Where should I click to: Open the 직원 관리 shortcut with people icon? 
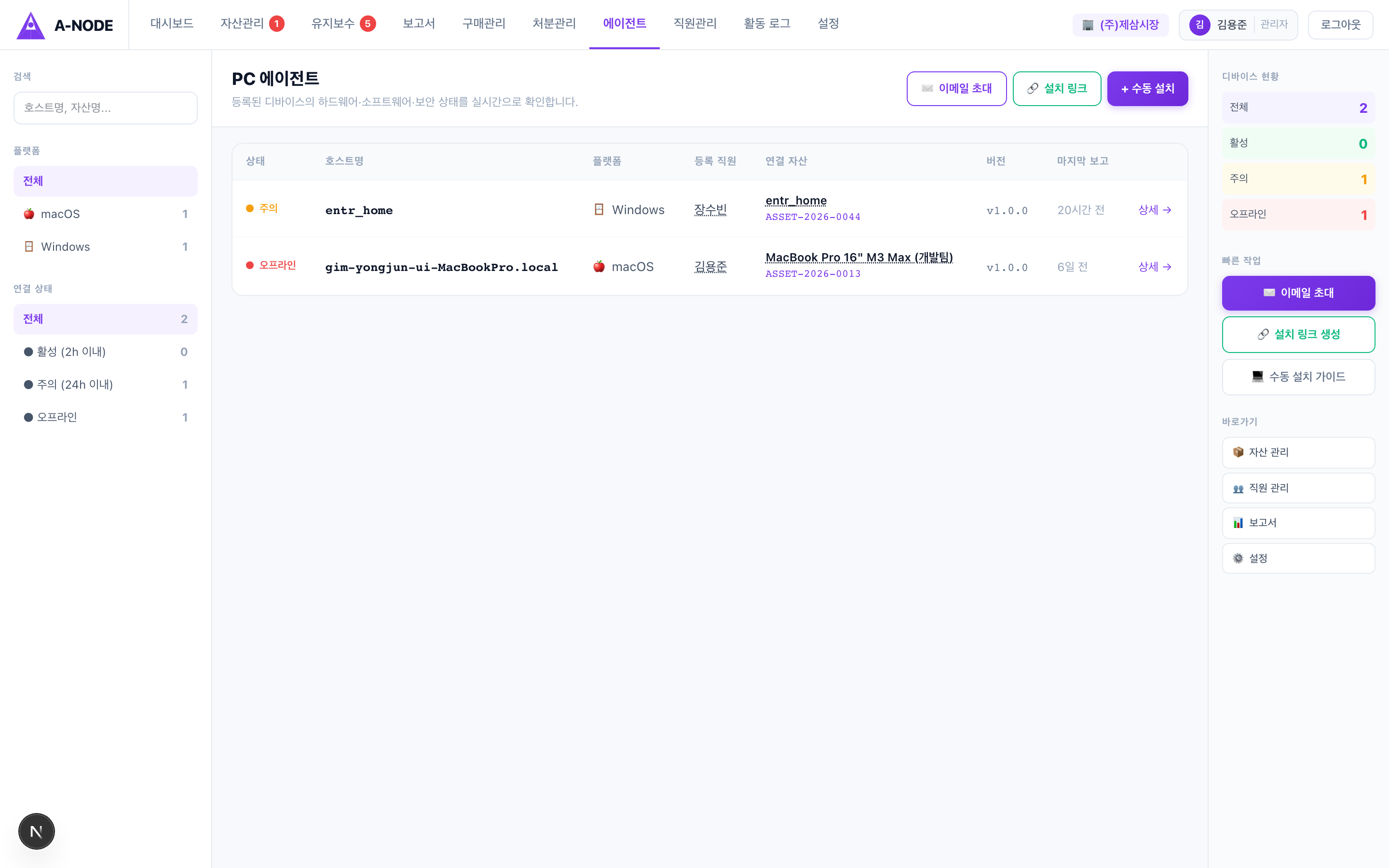1298,488
